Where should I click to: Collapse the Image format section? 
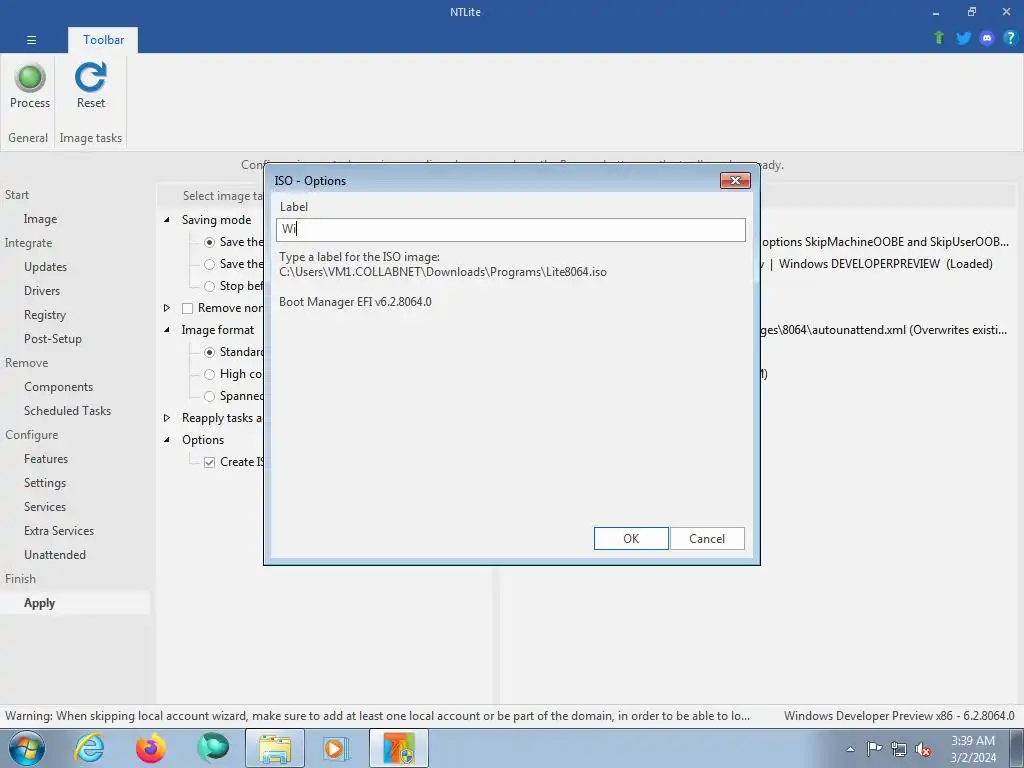click(x=167, y=330)
